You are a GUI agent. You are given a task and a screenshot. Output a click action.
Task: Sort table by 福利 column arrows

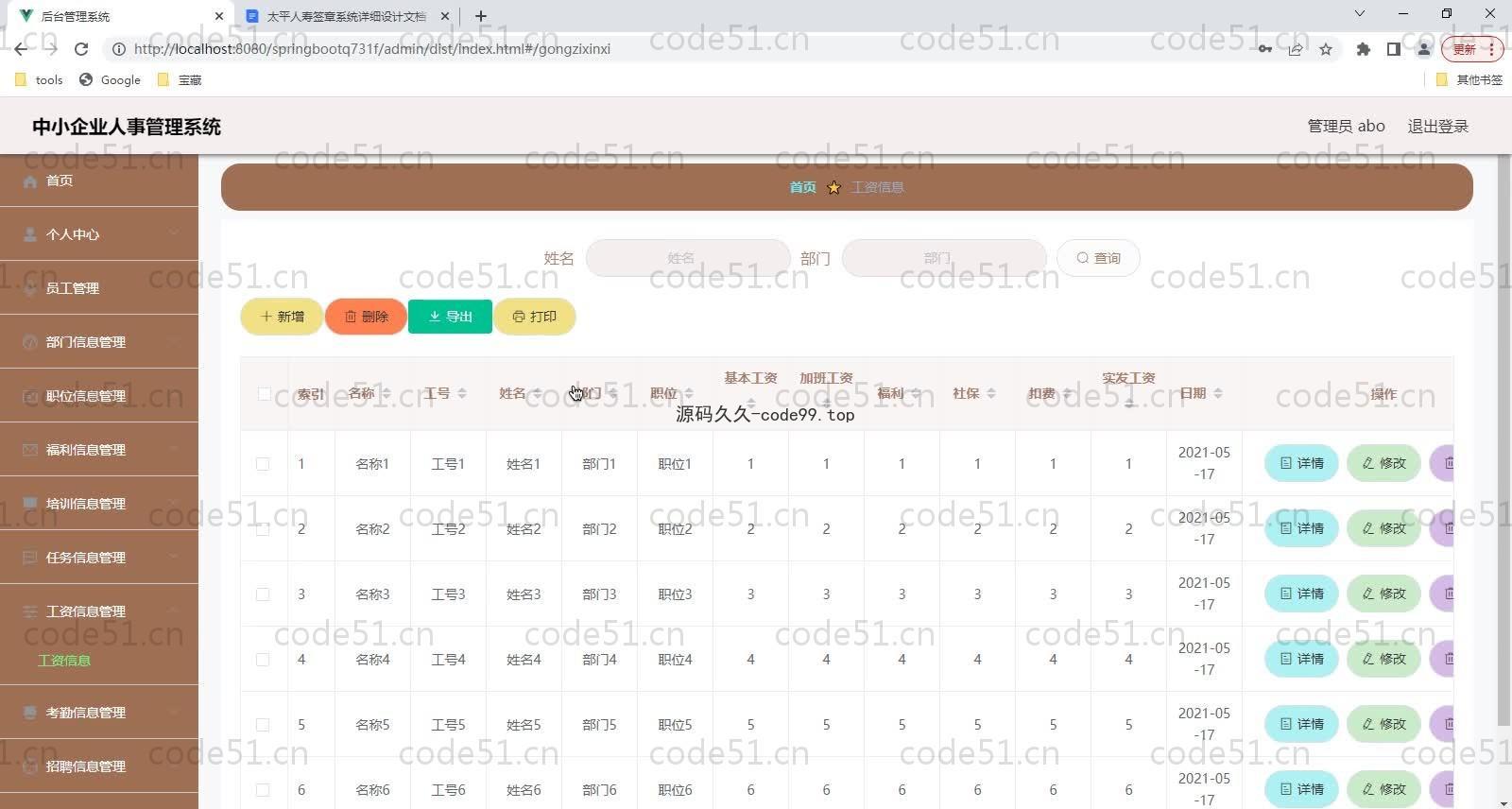tap(916, 393)
